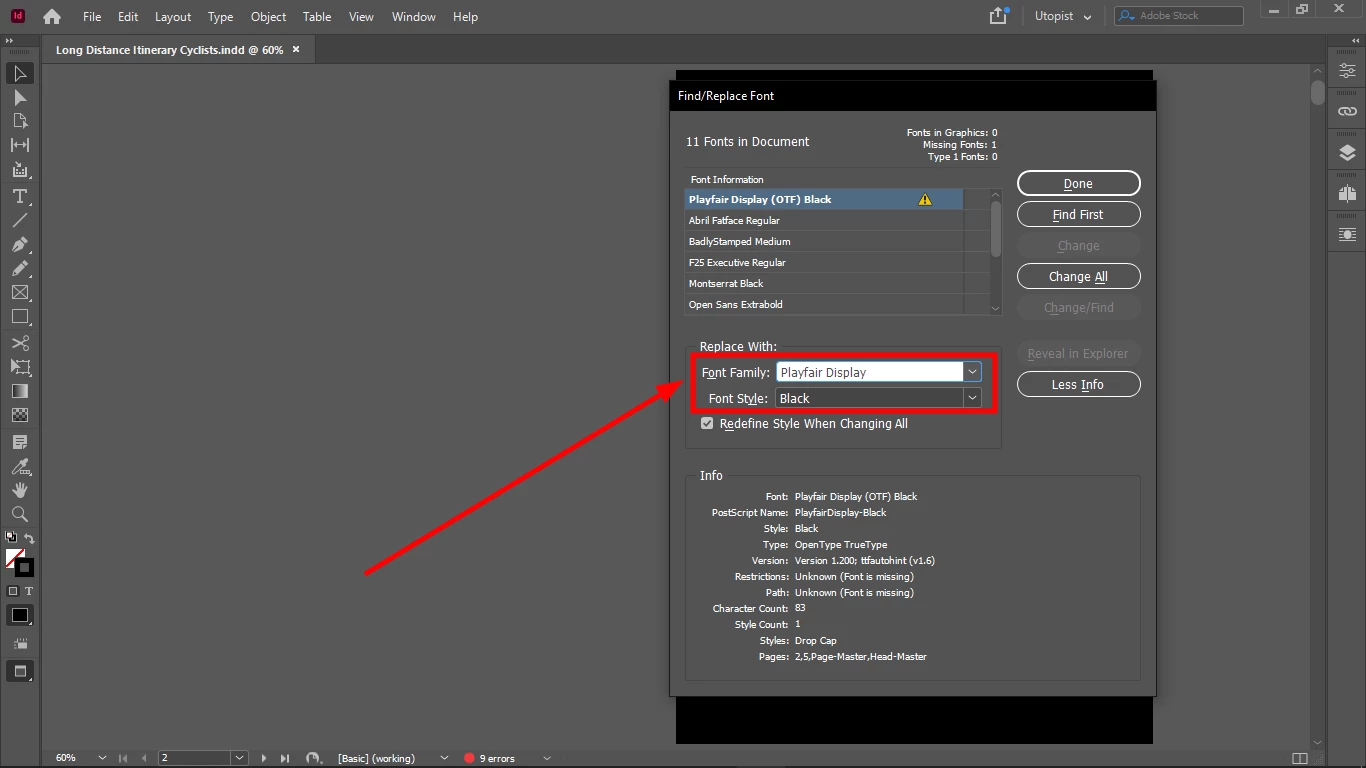Click the missing font warning icon
Image resolution: width=1366 pixels, height=768 pixels.
[925, 199]
